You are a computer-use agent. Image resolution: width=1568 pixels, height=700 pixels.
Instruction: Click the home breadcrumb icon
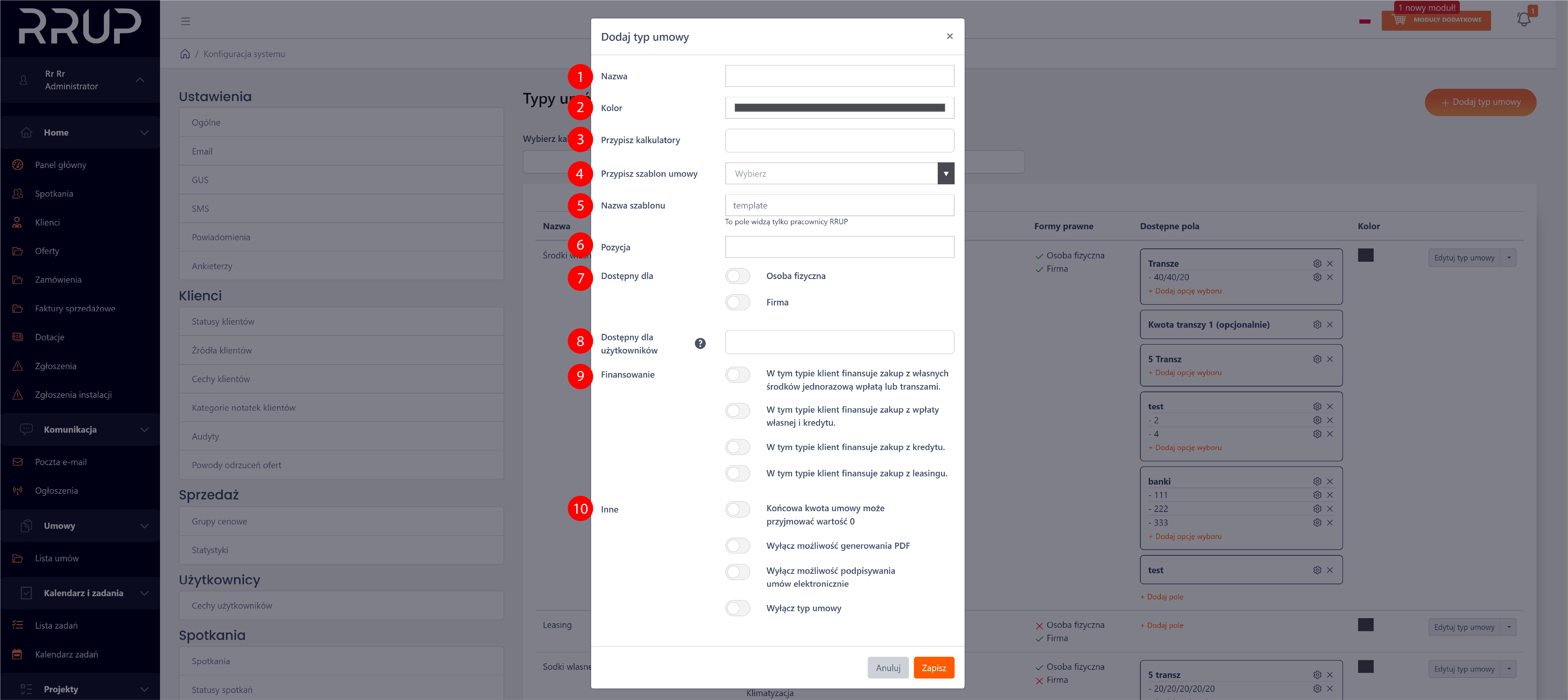tap(185, 53)
